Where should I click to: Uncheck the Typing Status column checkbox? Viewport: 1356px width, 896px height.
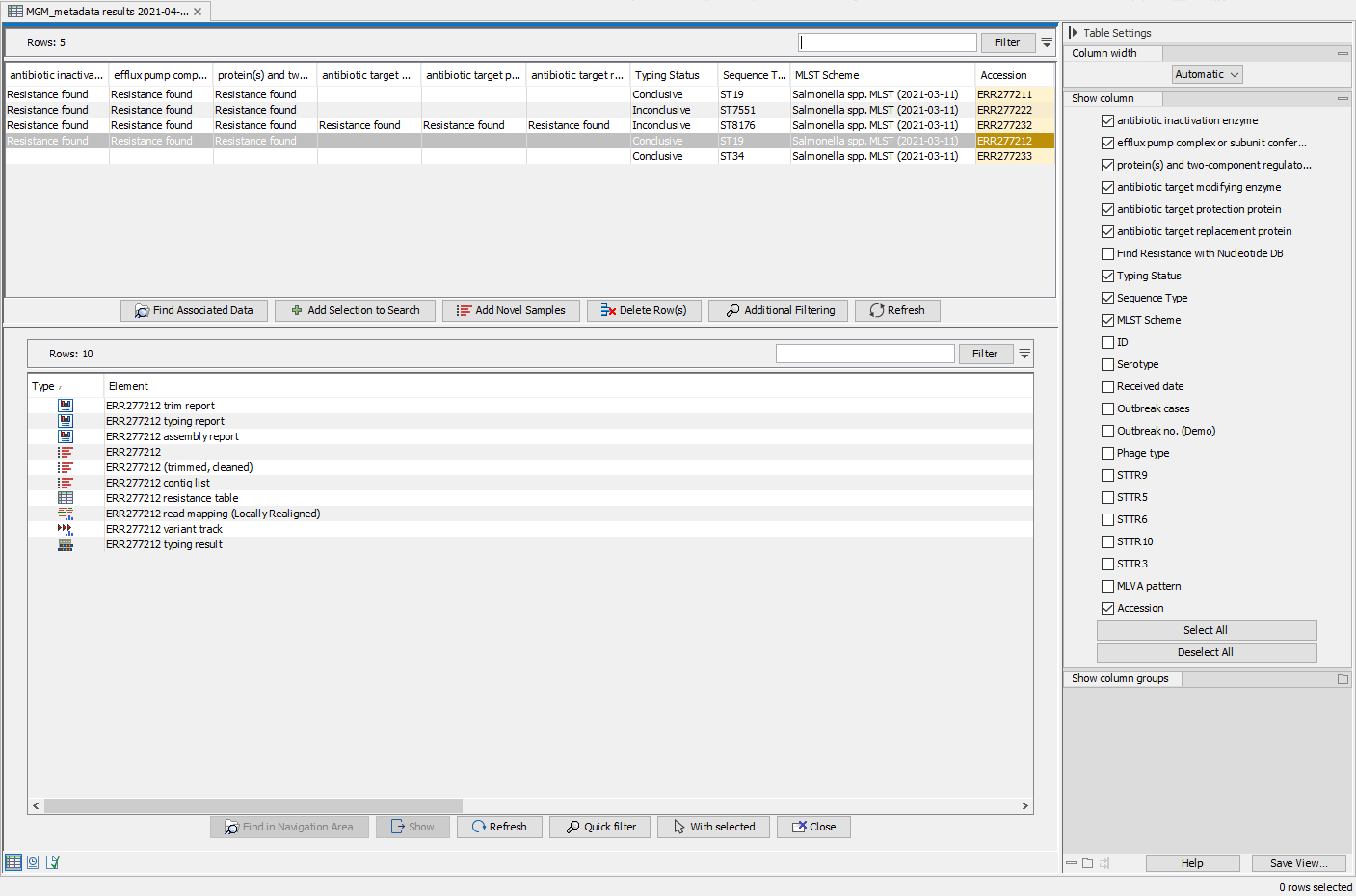1107,276
